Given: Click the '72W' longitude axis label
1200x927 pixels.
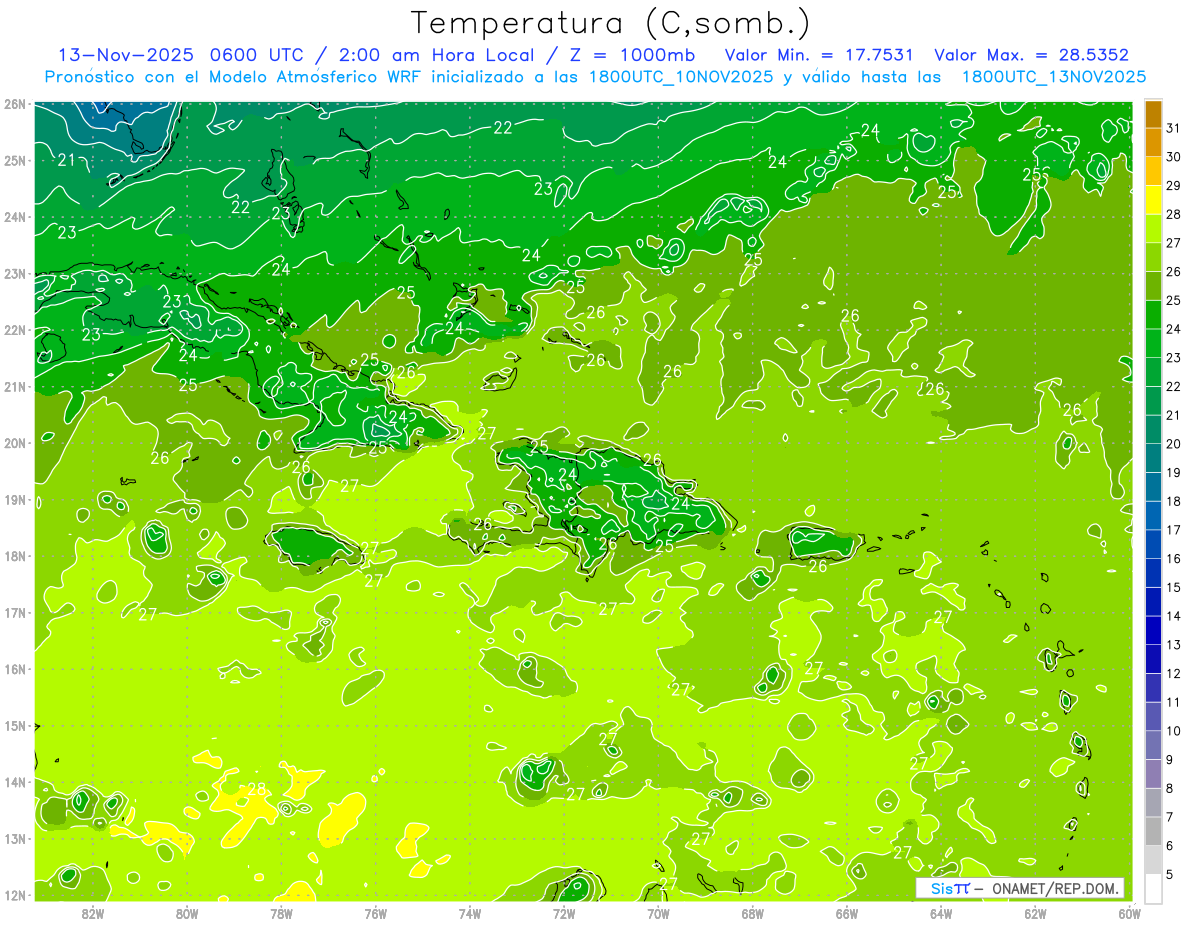Looking at the screenshot, I should [564, 912].
